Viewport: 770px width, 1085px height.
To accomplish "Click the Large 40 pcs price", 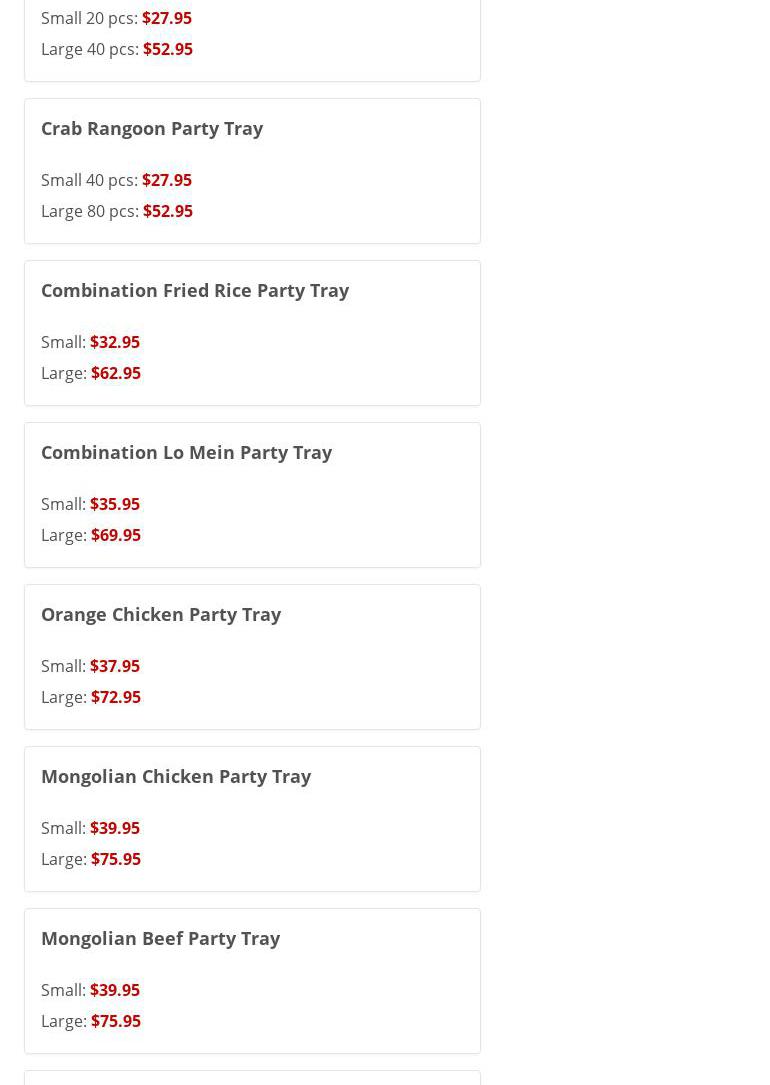I will click(168, 49).
